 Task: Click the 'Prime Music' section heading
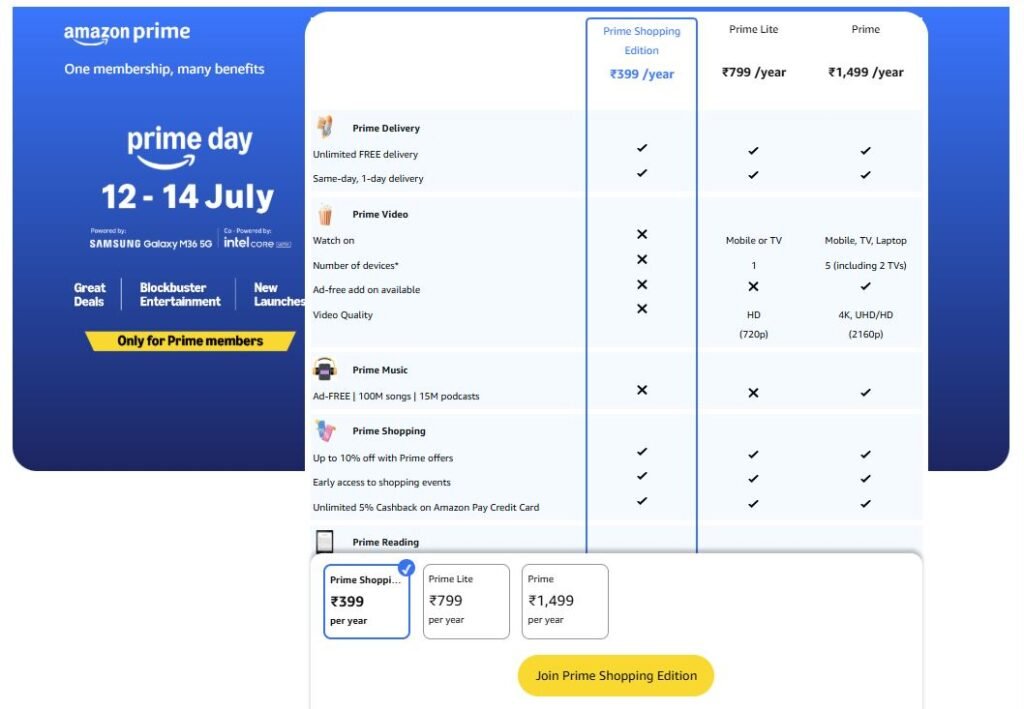click(380, 370)
